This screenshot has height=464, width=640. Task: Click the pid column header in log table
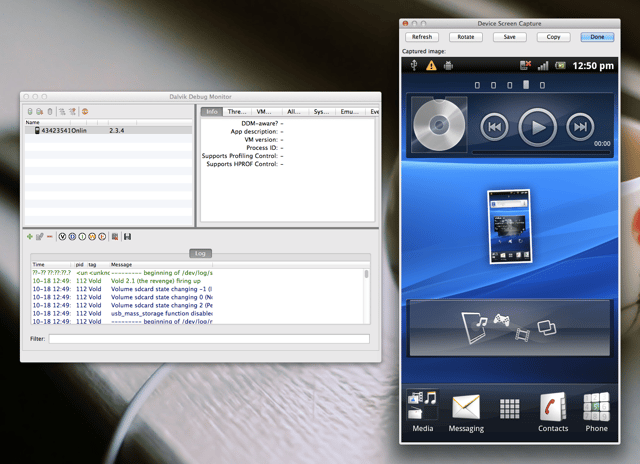80,264
